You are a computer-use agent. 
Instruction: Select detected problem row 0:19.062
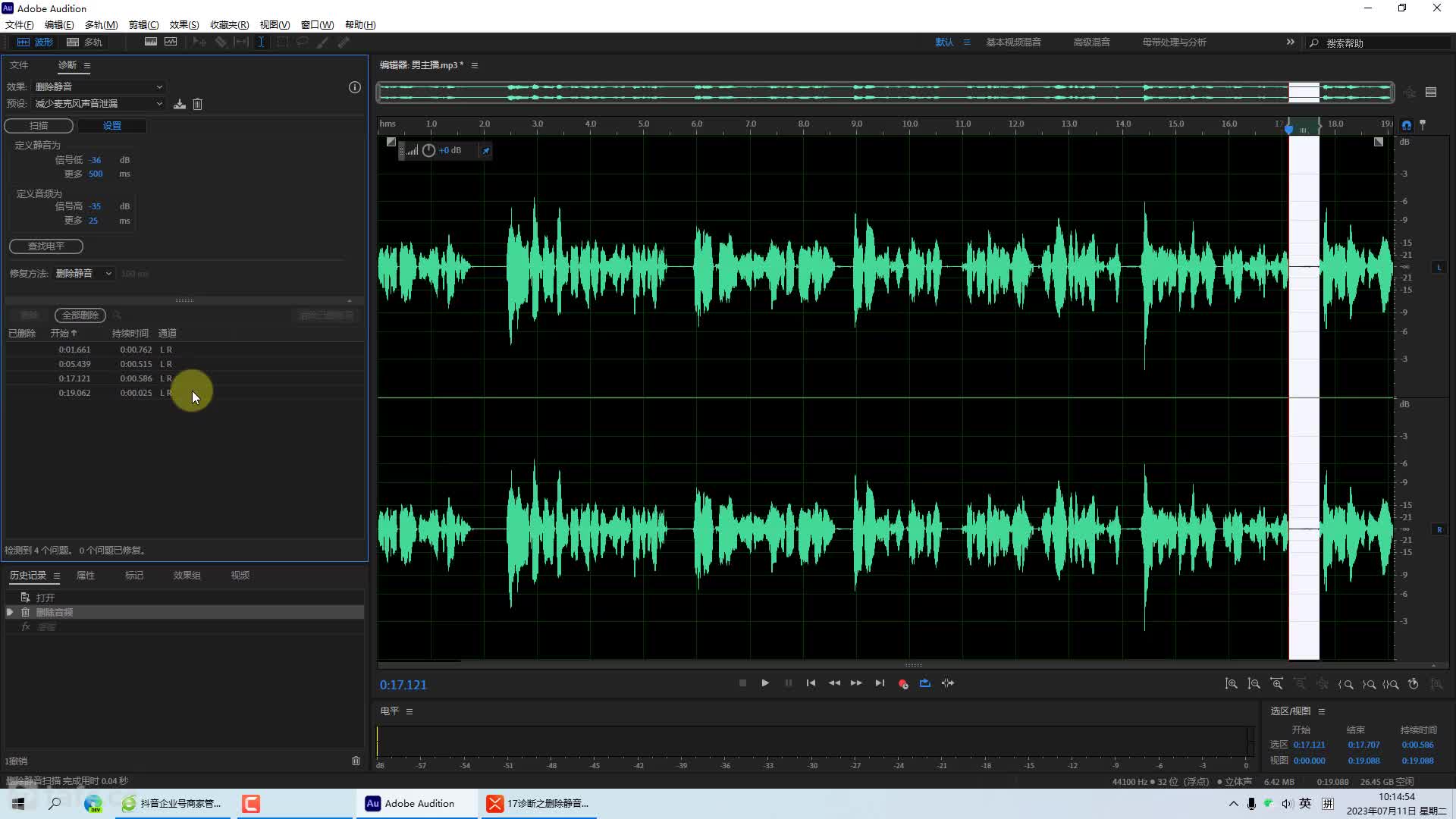pos(184,393)
